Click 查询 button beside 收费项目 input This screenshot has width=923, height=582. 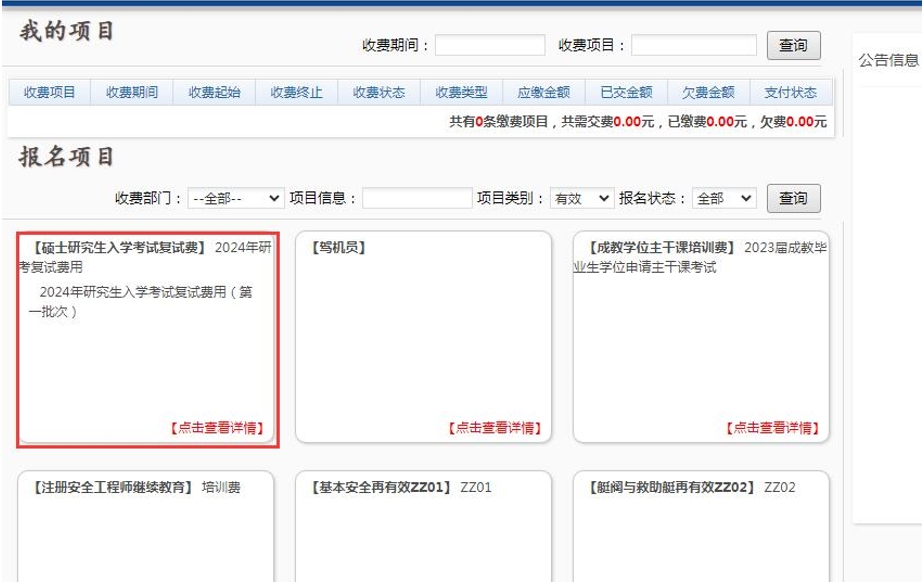793,45
